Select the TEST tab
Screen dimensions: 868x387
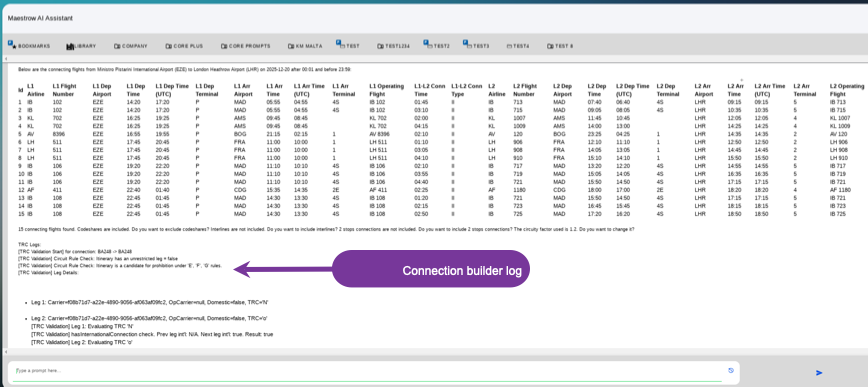pos(348,45)
